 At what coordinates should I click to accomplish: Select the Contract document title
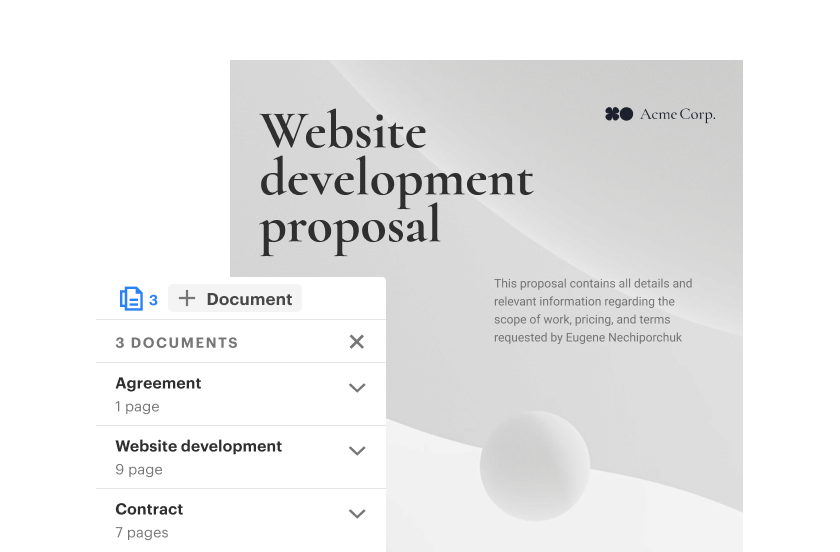coord(149,509)
